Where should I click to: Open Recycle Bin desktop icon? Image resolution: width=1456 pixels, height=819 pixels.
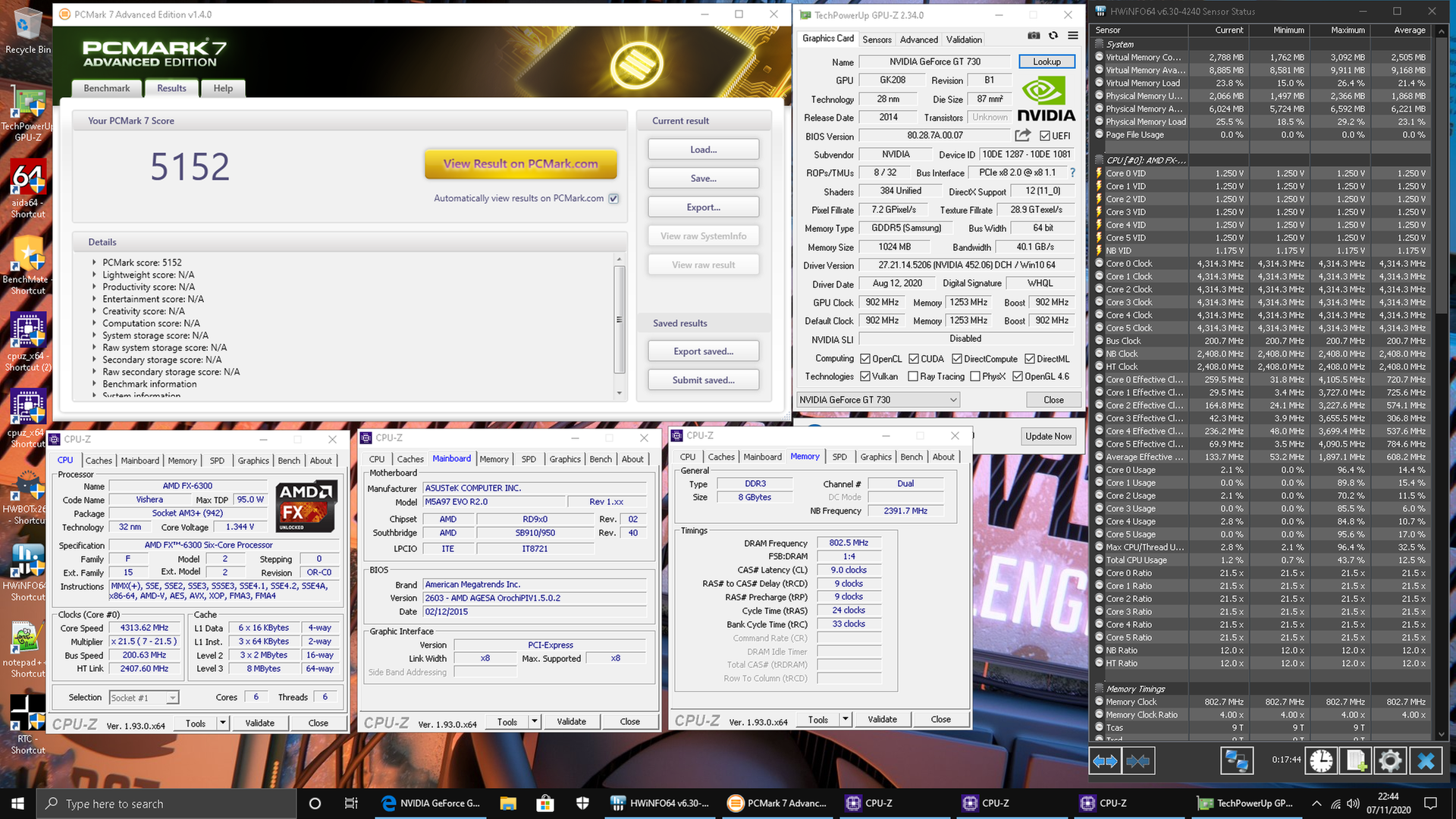pos(28,32)
